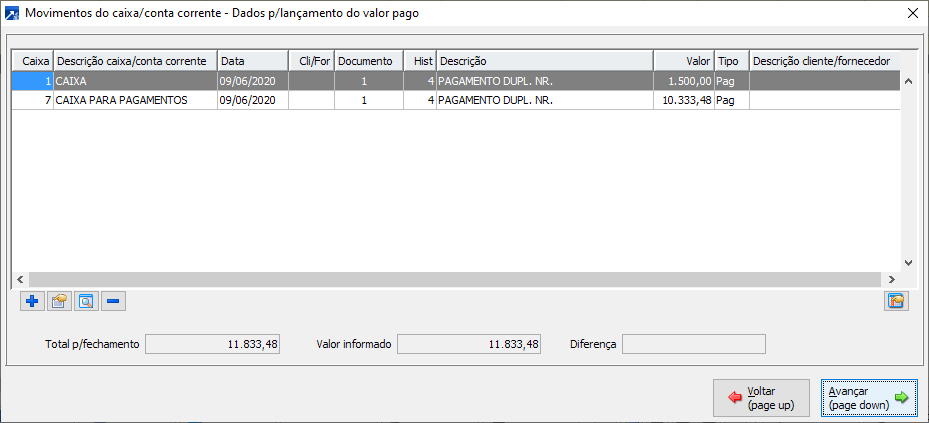This screenshot has height=423, width=929.
Task: Click the Hist column header
Action: click(419, 61)
